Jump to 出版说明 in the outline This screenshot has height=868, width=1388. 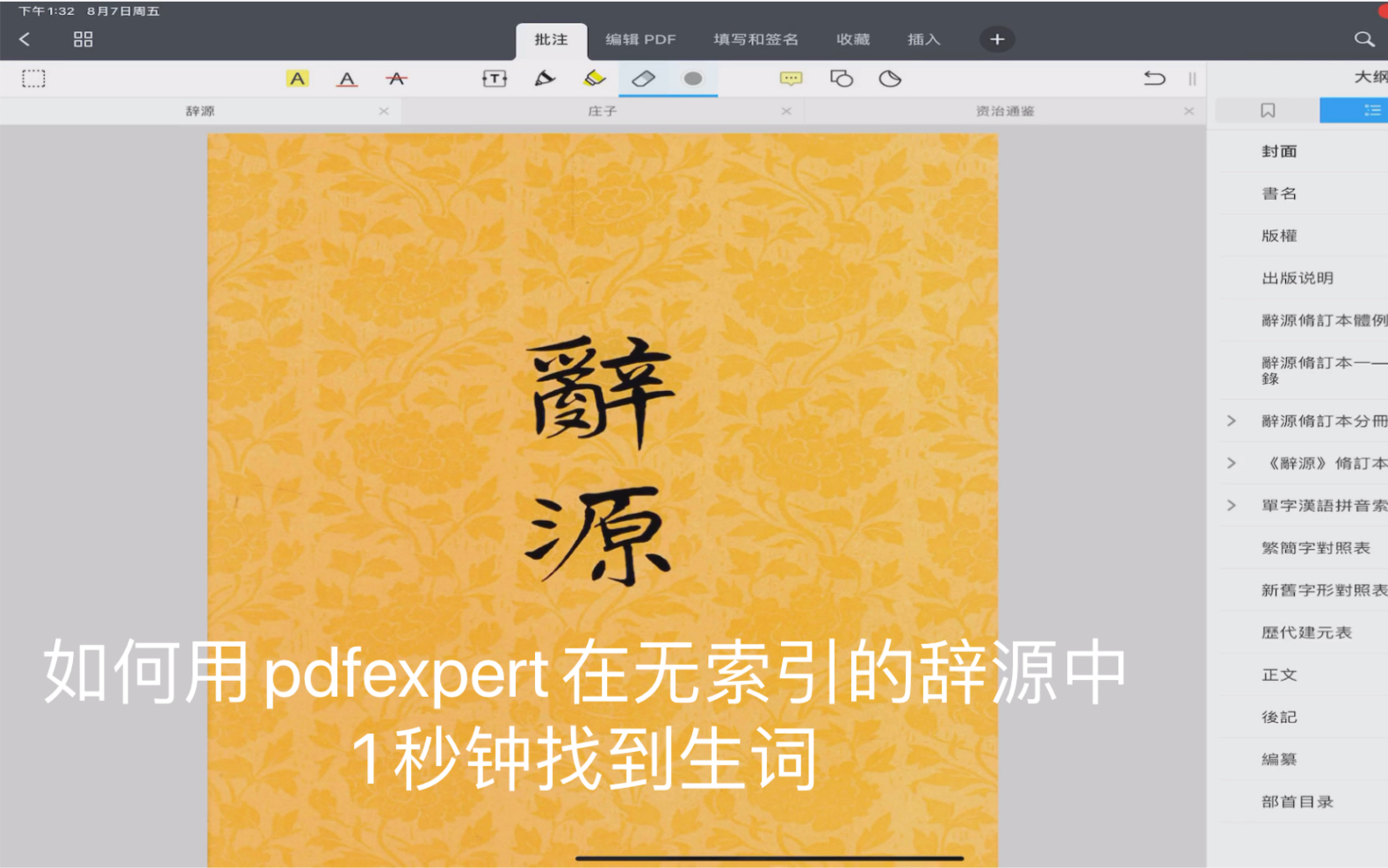[1298, 278]
